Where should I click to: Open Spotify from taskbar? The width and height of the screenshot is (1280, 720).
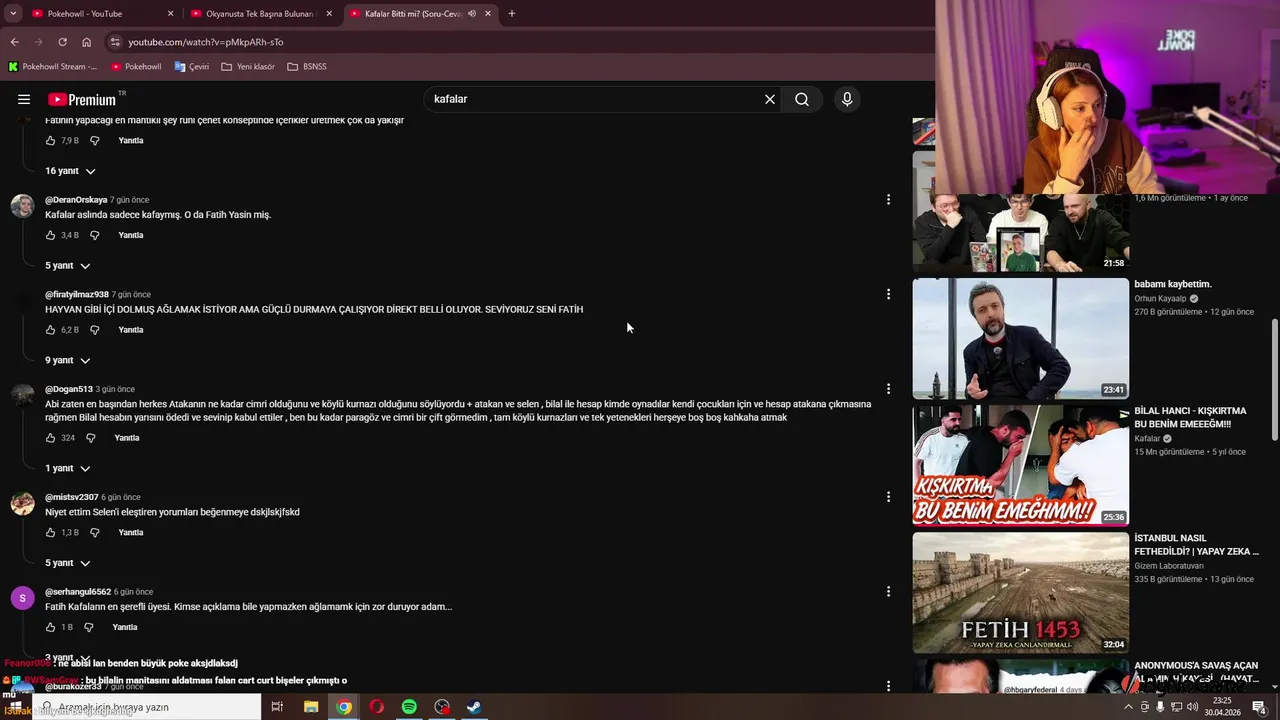pos(409,707)
